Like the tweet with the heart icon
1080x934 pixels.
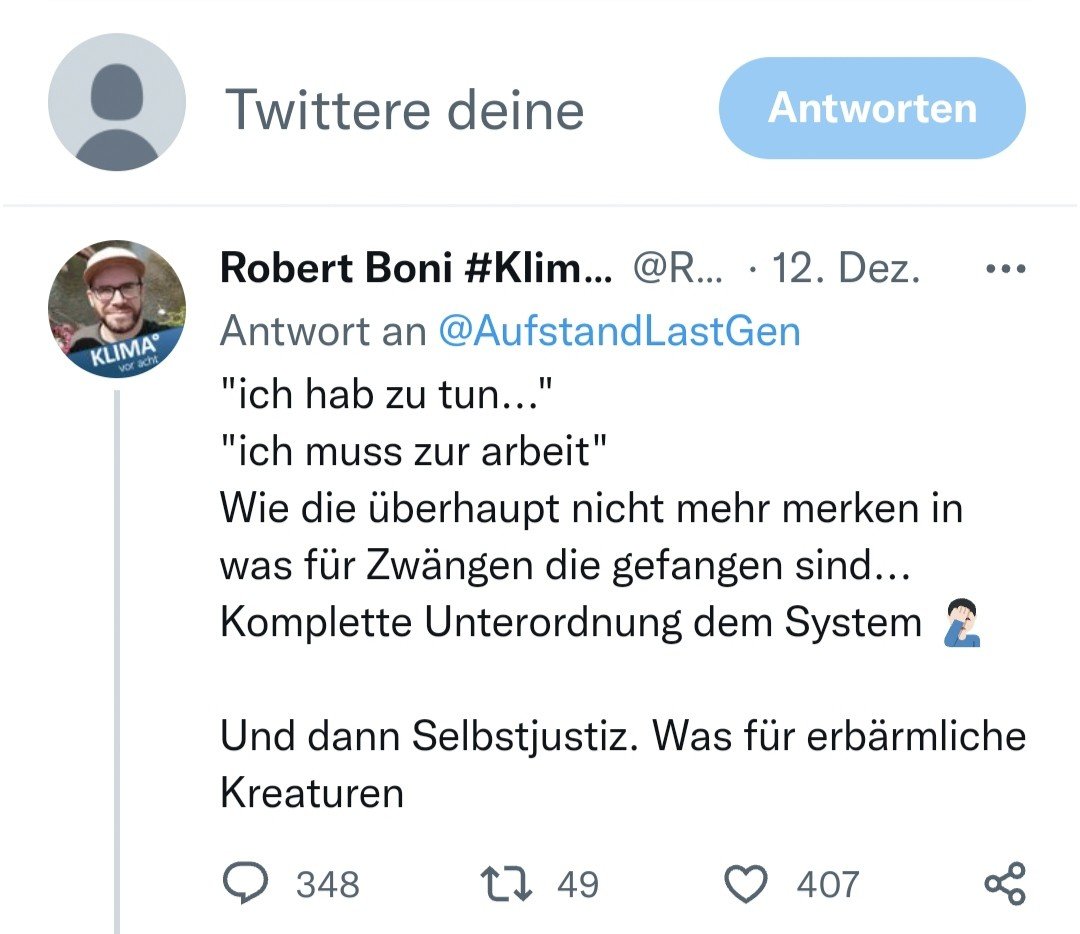pos(747,883)
